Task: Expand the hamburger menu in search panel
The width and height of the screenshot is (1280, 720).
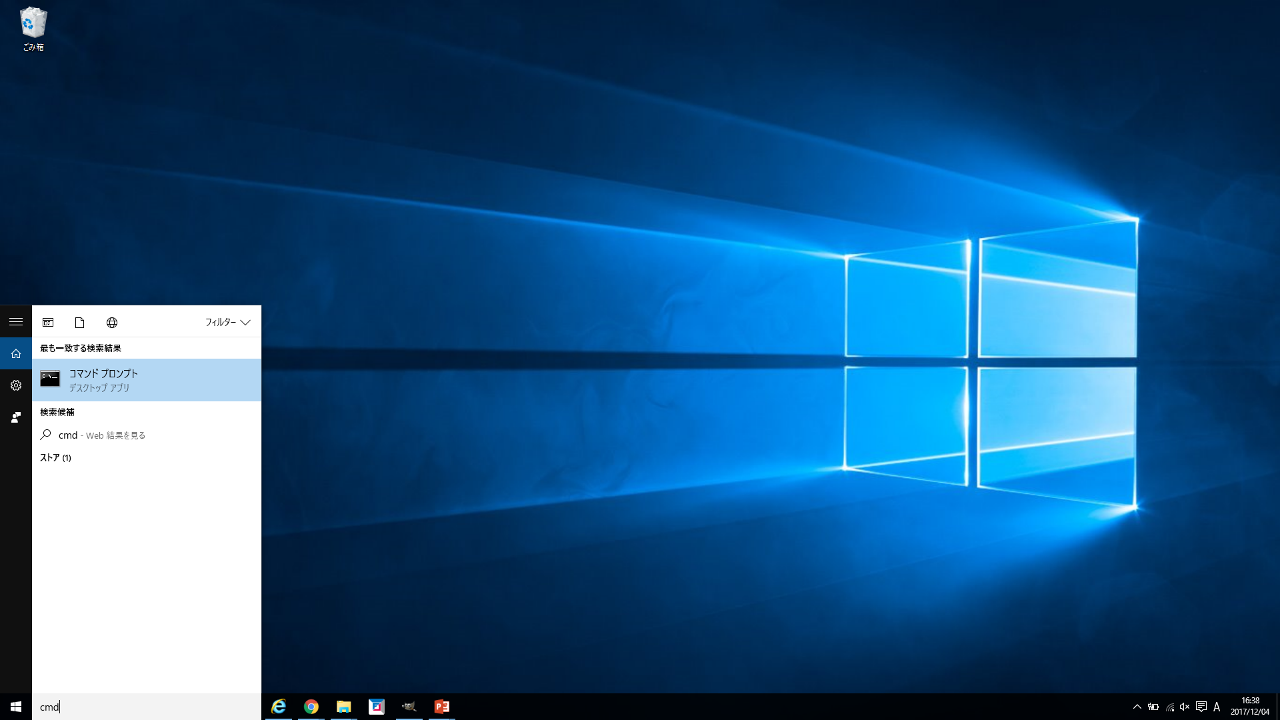Action: click(16, 321)
